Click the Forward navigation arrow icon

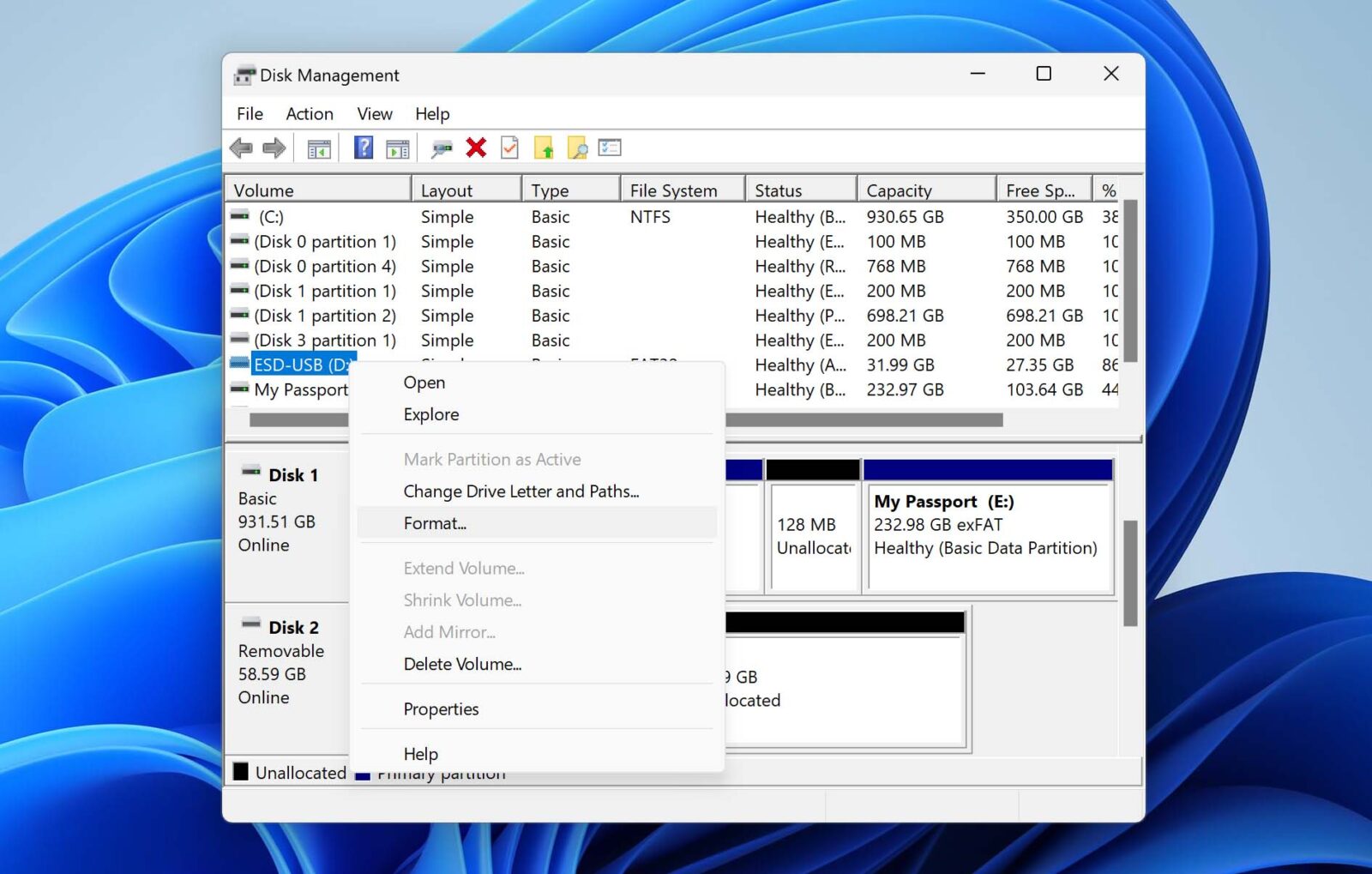274,147
